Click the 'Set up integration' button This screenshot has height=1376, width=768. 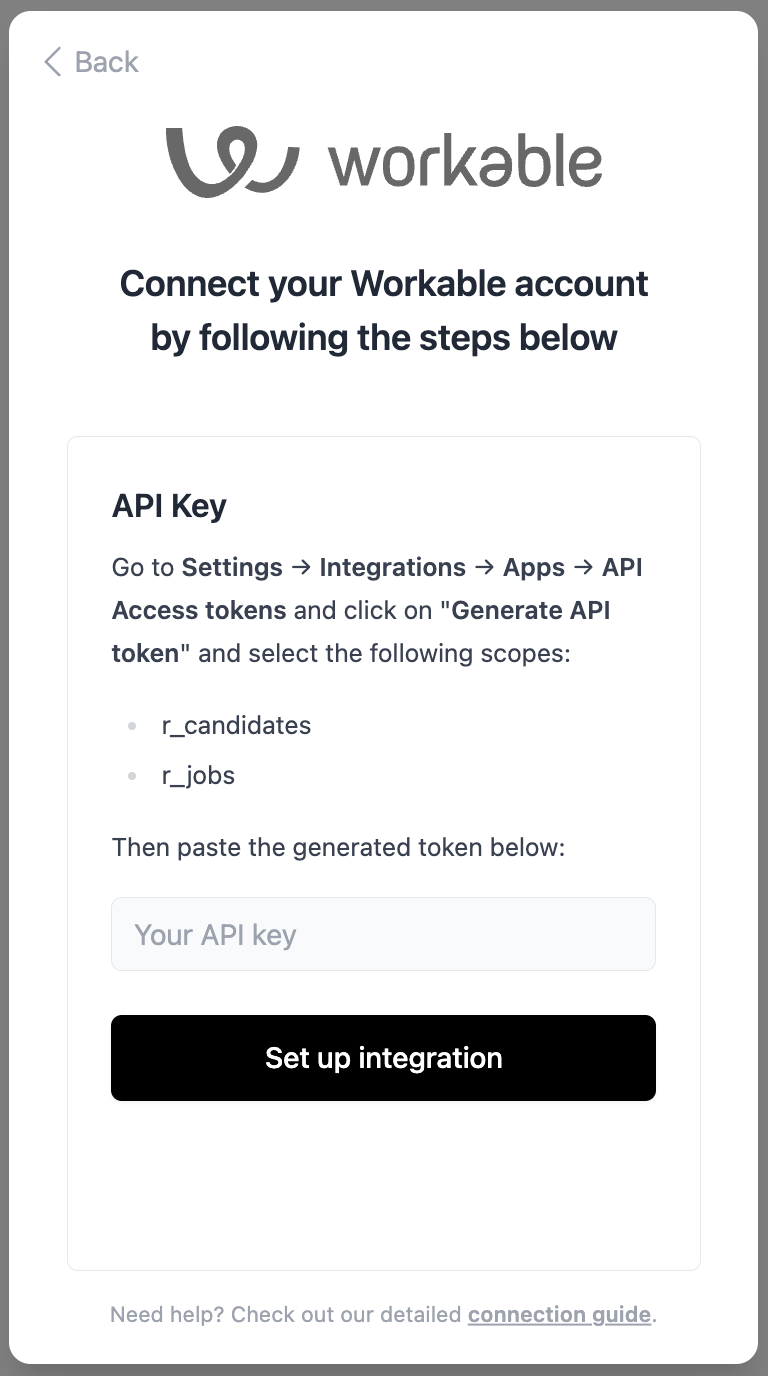[x=383, y=1058]
